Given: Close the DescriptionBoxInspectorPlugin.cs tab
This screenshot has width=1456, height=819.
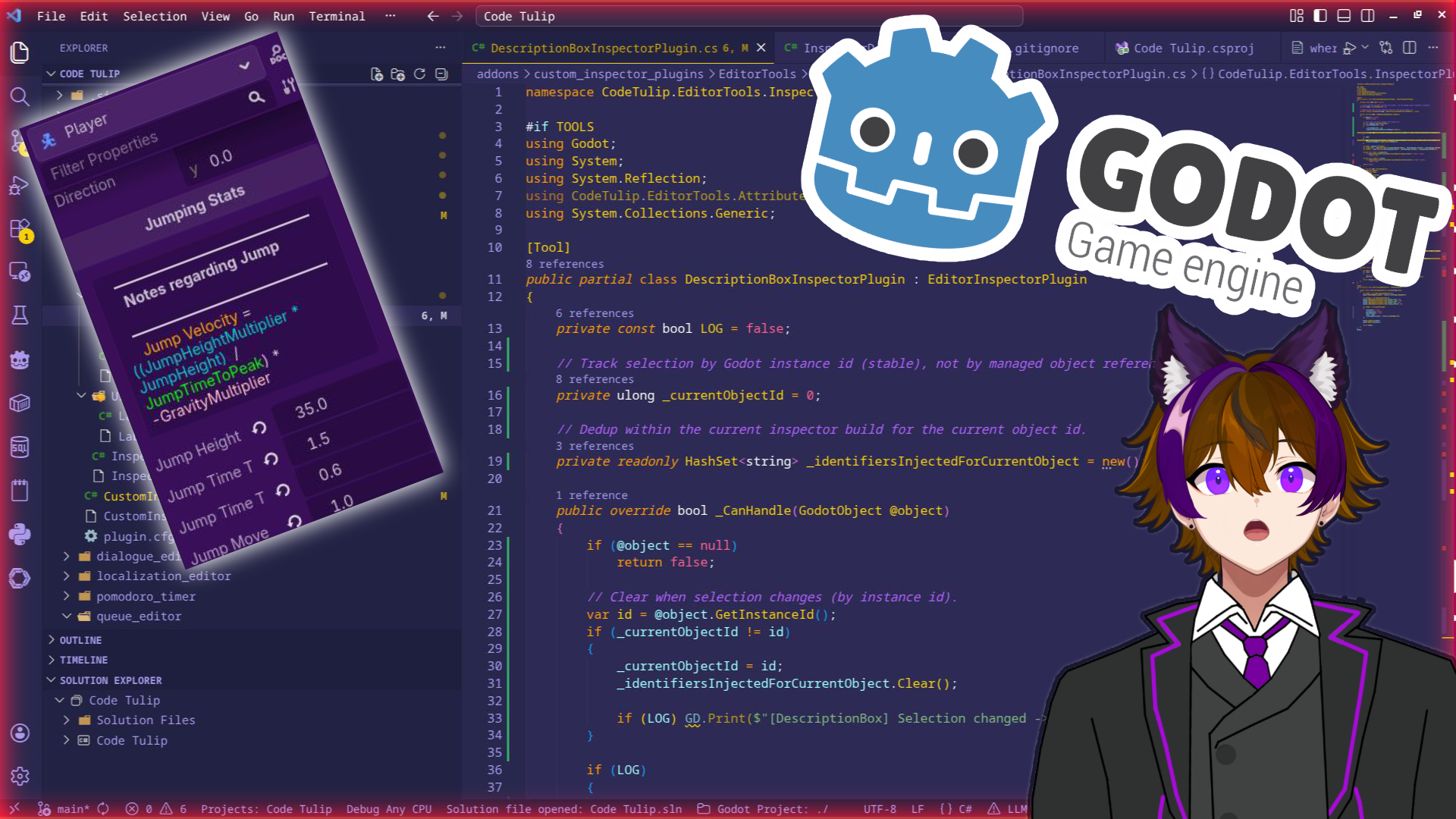Looking at the screenshot, I should pos(761,48).
